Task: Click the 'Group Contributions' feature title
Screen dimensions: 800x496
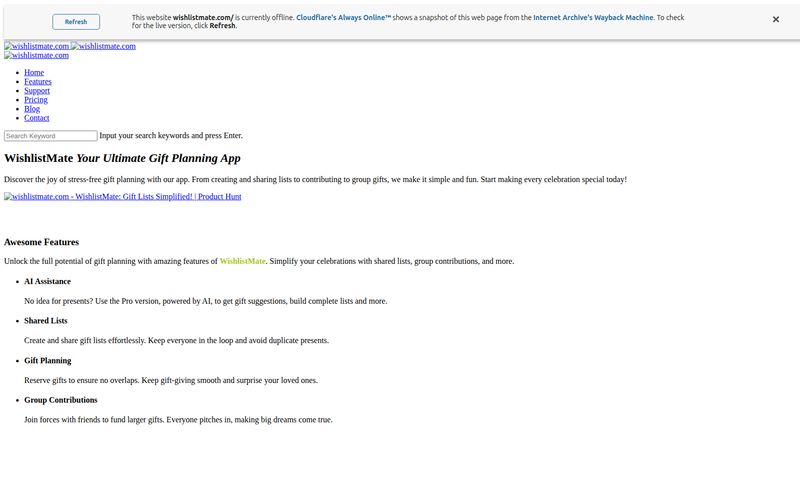Action: [x=61, y=400]
